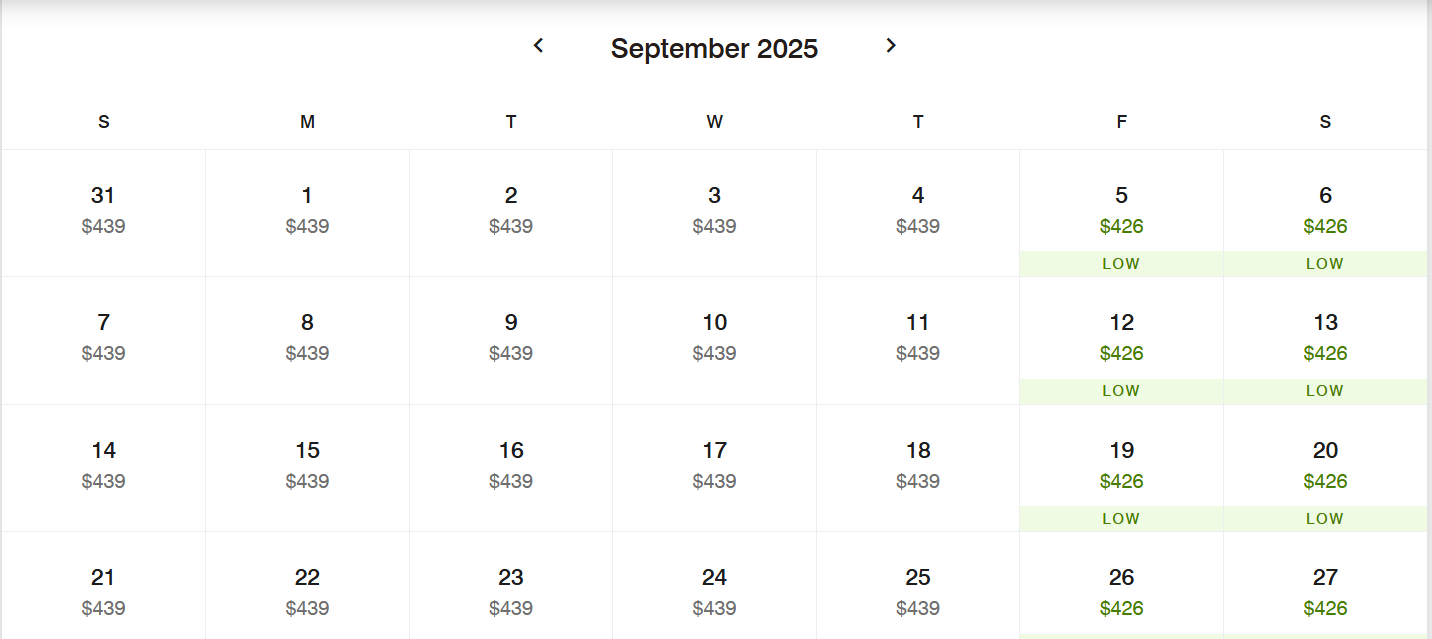The image size is (1432, 639).
Task: Choose September 24 date cell
Action: pyautogui.click(x=714, y=586)
